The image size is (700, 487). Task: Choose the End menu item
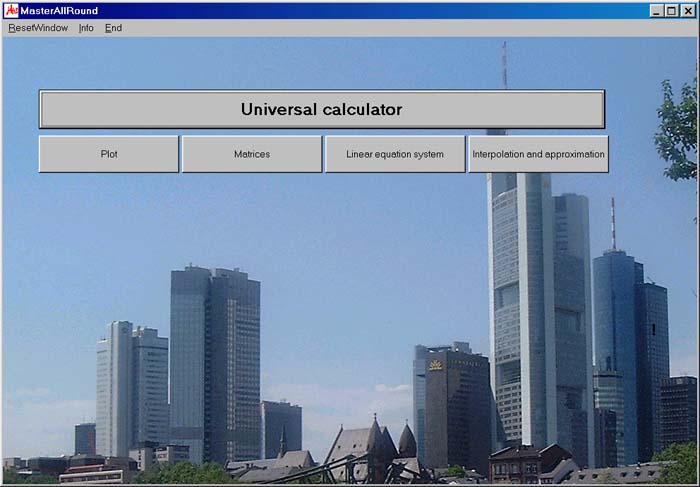113,28
